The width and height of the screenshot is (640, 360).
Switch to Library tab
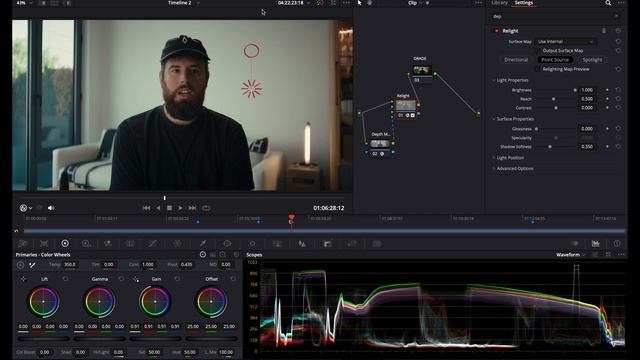click(499, 3)
